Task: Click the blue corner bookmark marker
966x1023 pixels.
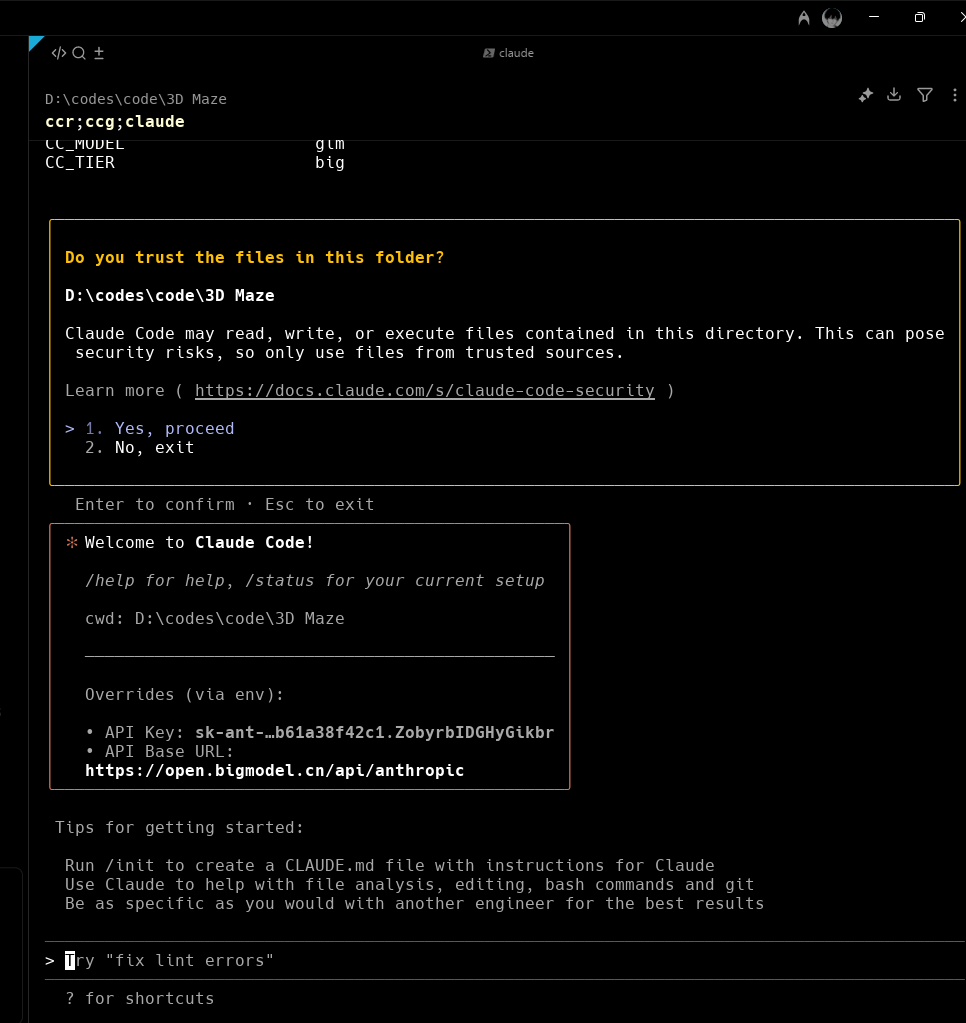Action: (36, 42)
